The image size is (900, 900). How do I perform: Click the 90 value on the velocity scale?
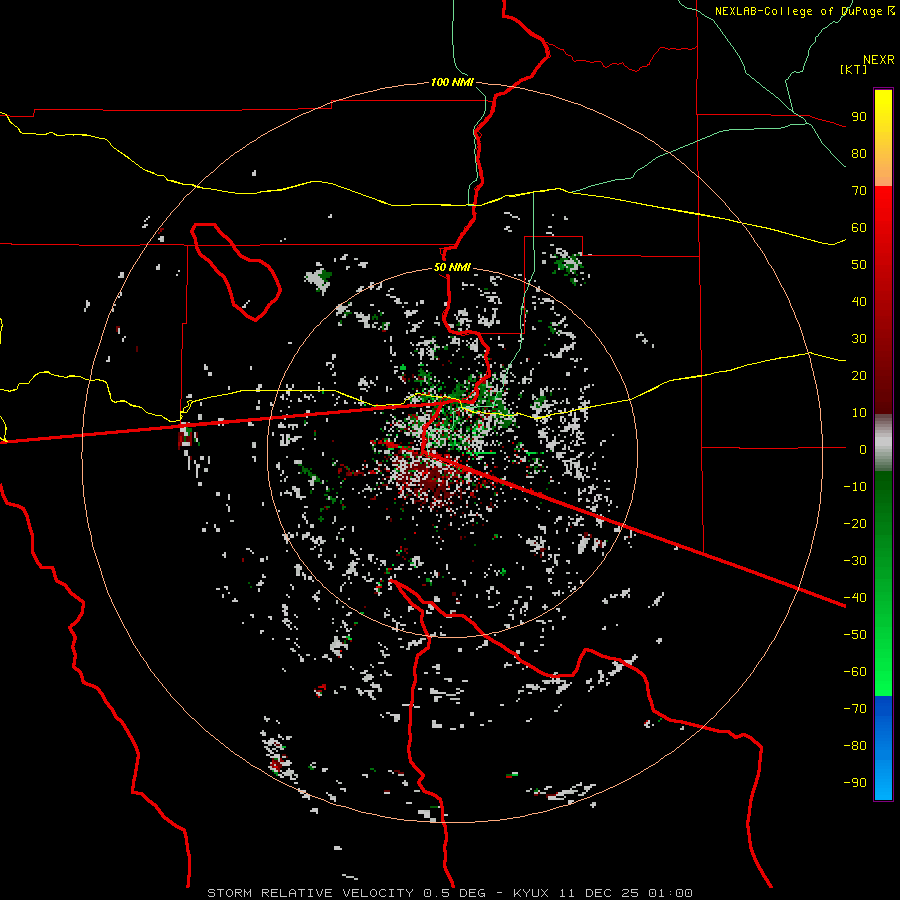[x=859, y=117]
